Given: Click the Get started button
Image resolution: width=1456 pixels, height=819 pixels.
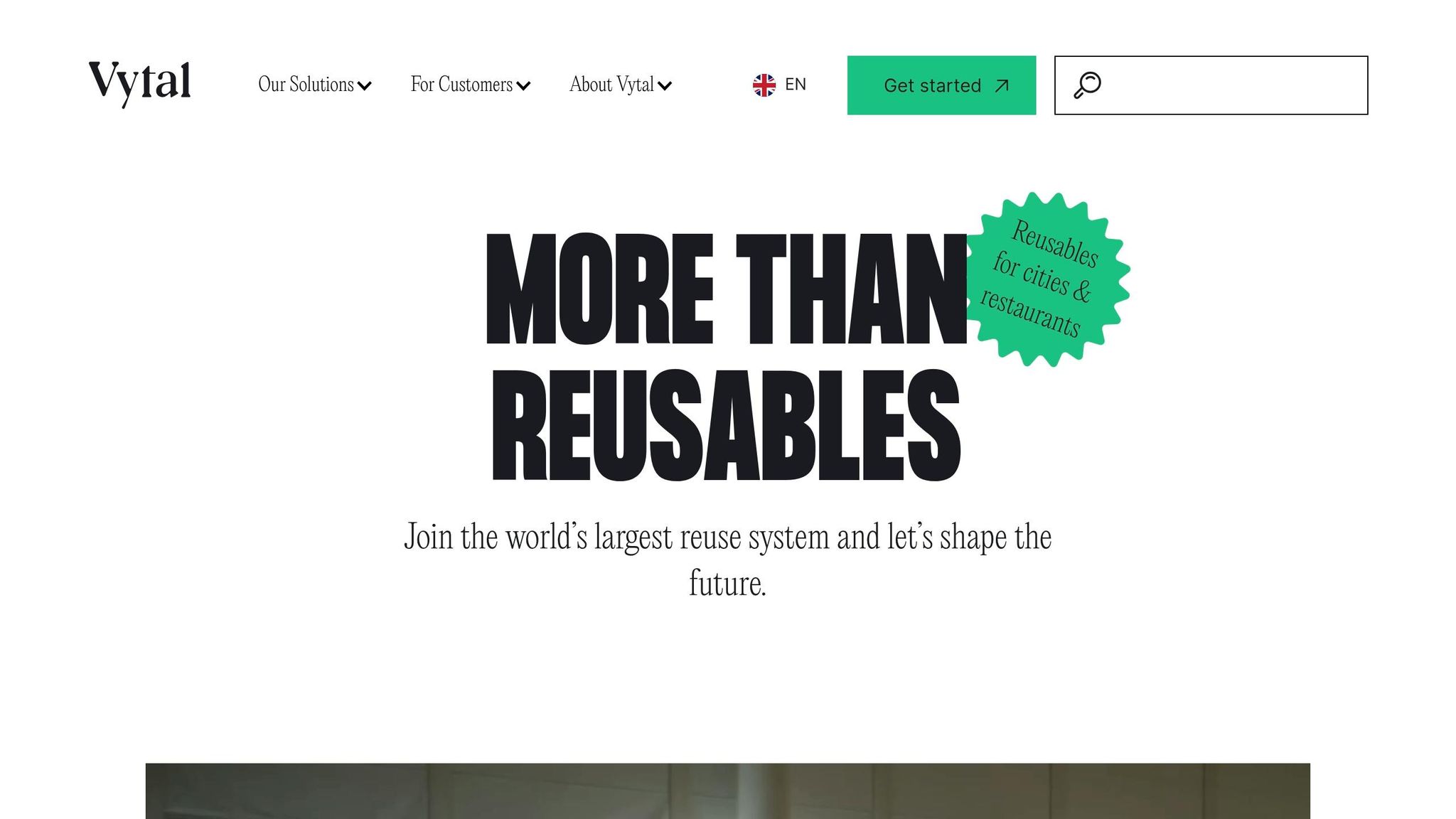Looking at the screenshot, I should tap(941, 85).
